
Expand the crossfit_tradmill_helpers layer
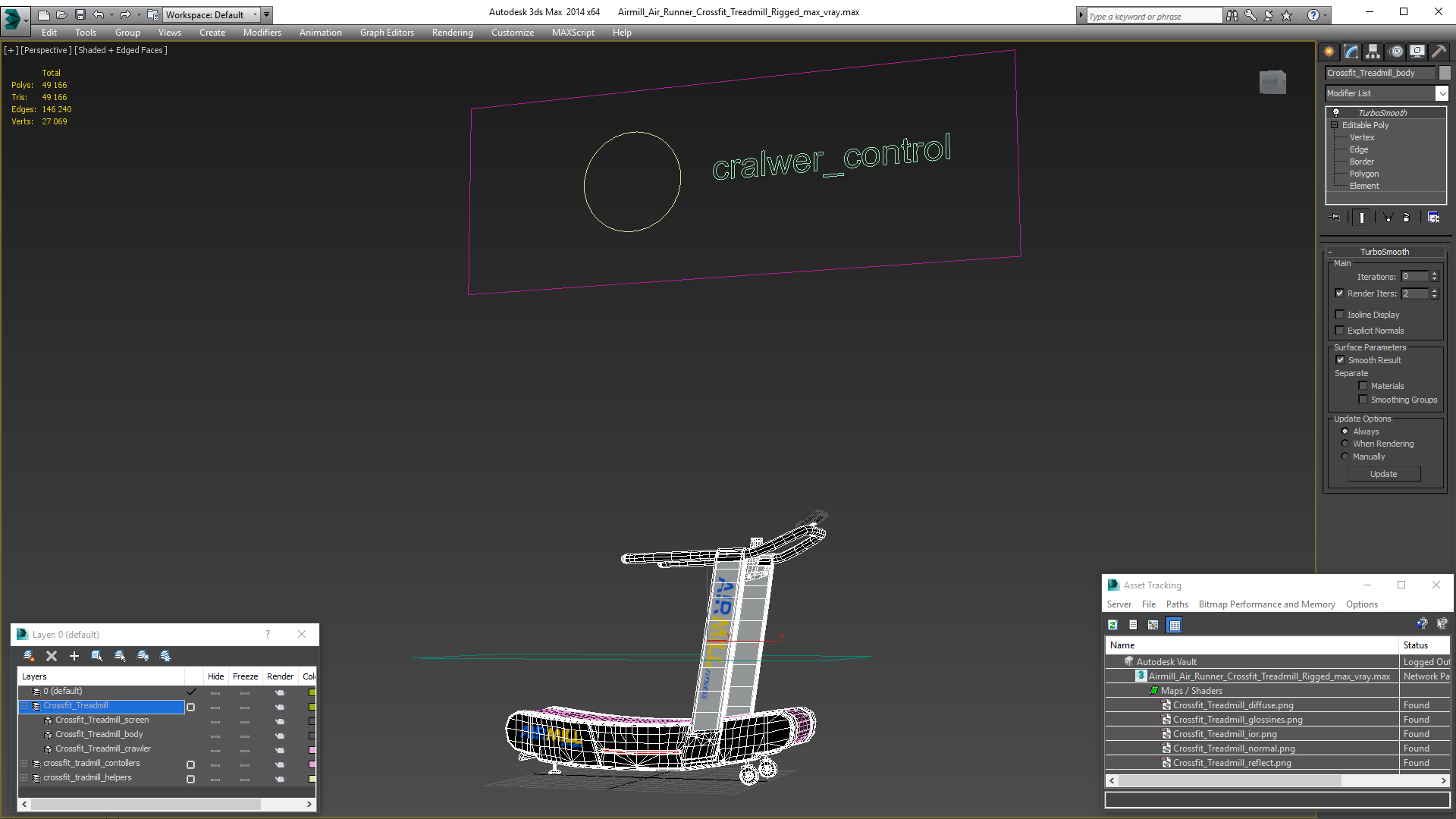point(24,778)
